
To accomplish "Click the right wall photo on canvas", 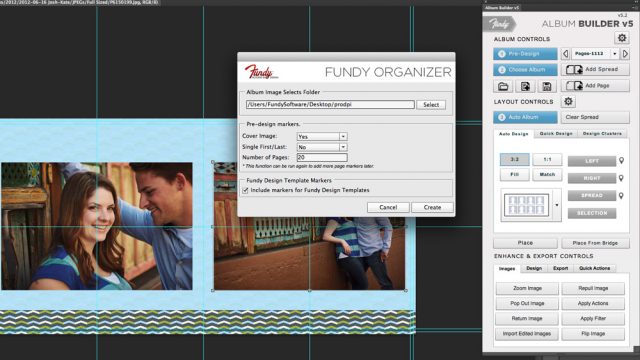I will point(309,253).
